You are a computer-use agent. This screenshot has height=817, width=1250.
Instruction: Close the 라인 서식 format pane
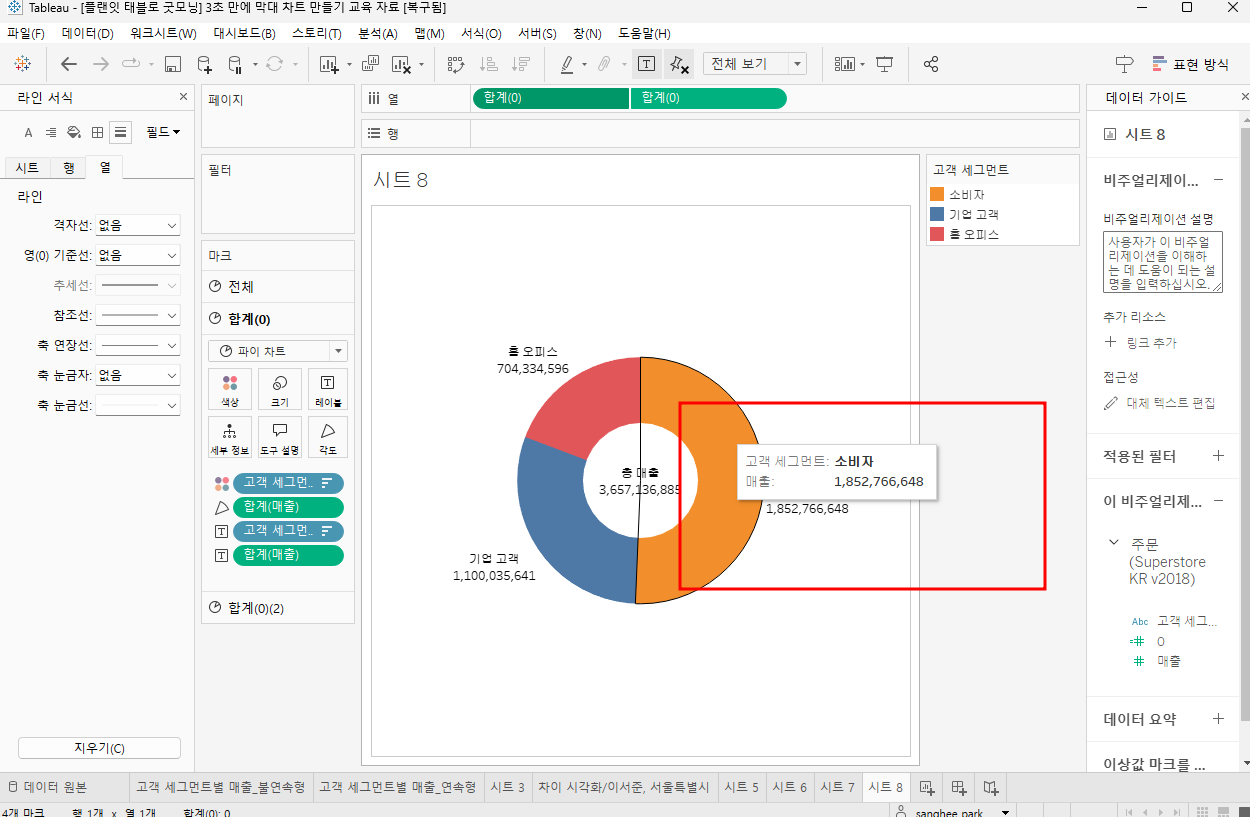pyautogui.click(x=183, y=97)
